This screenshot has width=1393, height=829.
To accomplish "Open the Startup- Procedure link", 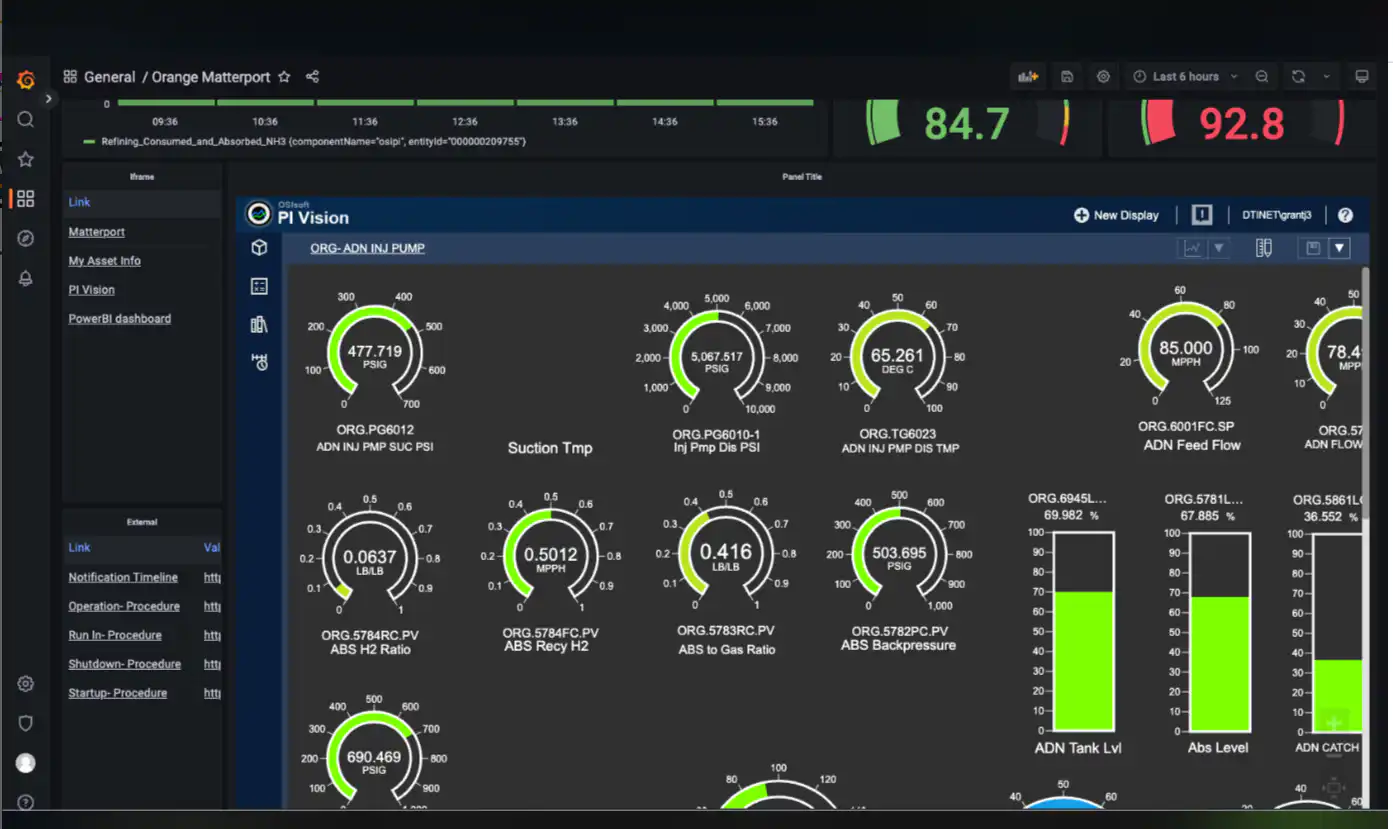I will tap(117, 693).
